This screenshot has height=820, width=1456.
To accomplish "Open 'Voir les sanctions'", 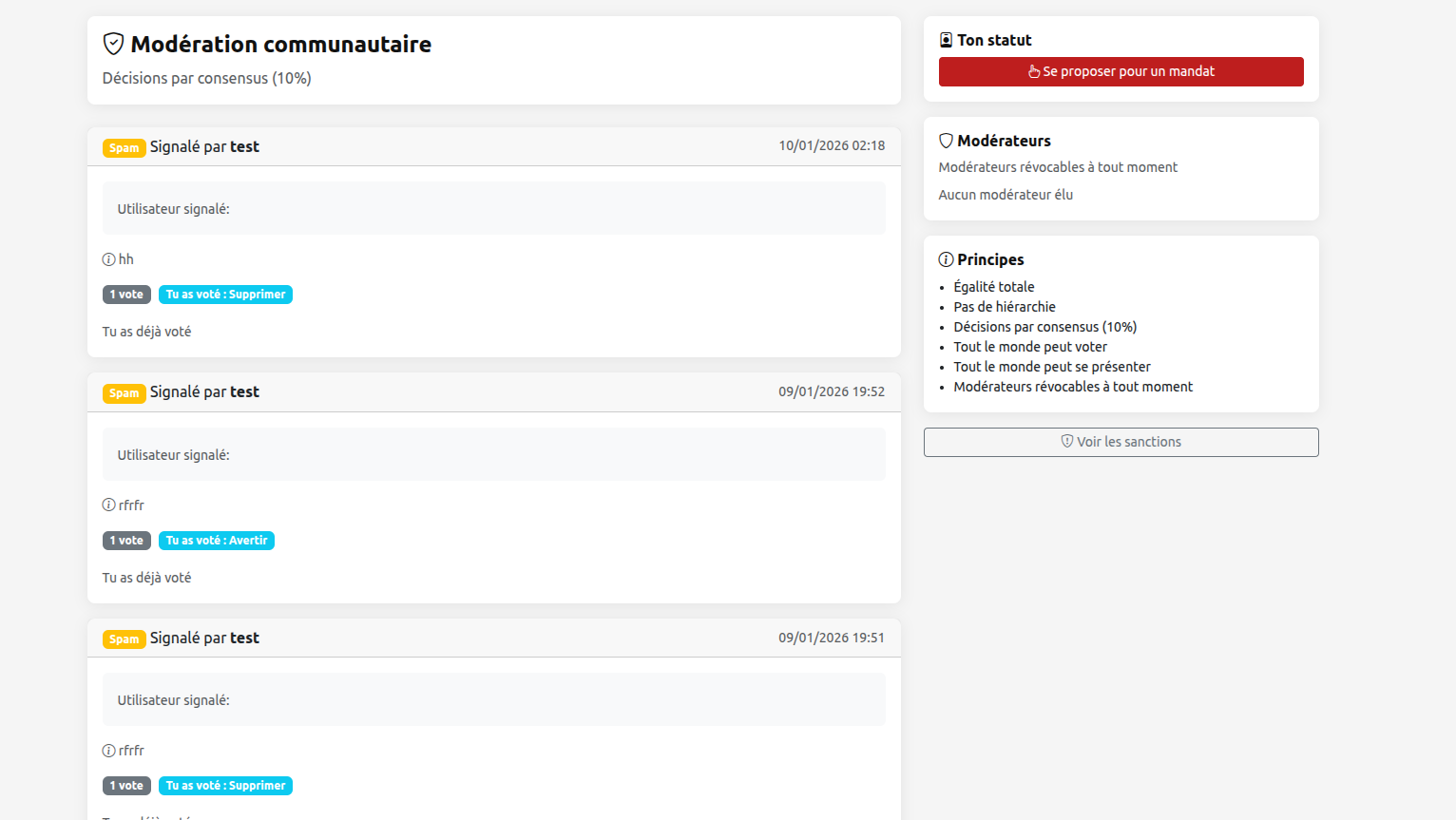I will pos(1121,442).
